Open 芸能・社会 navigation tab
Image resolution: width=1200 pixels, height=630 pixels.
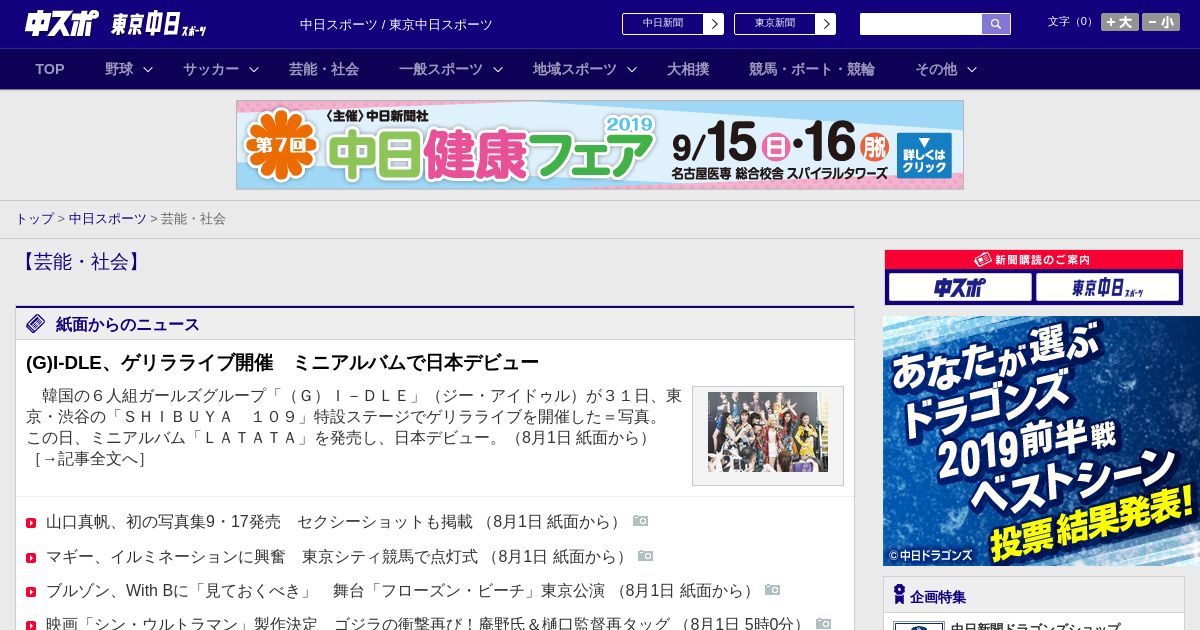[324, 69]
